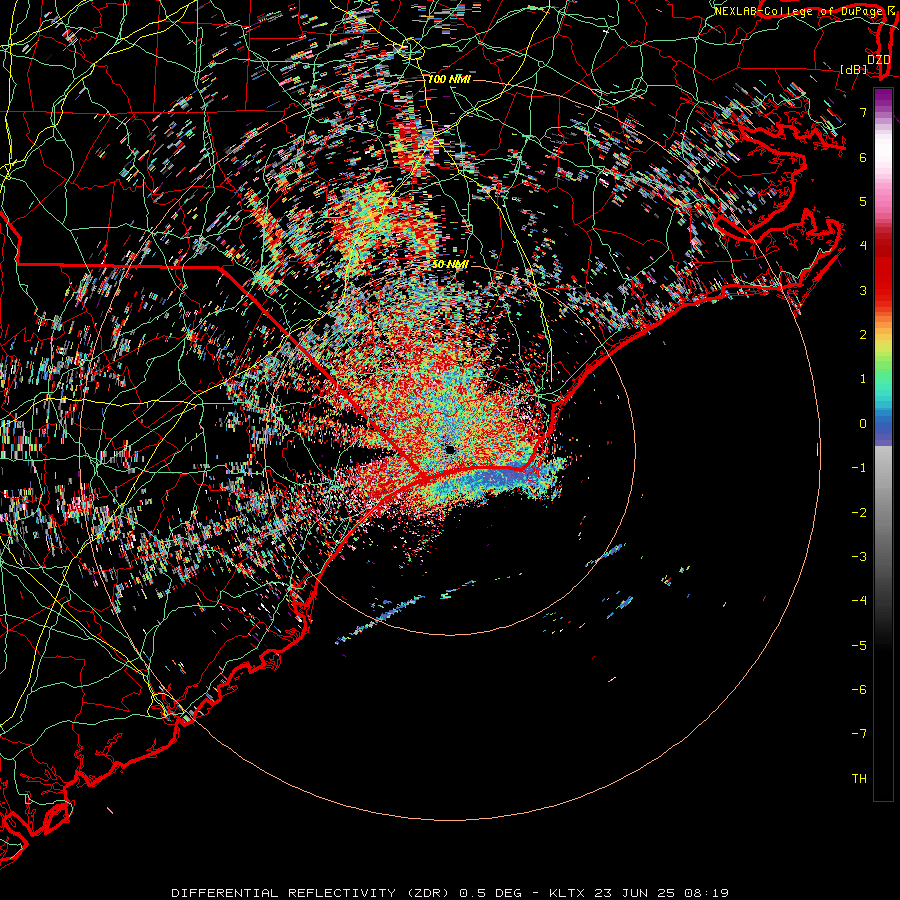The image size is (900, 900).
Task: Click the "0.5 DEG" elevation text
Action: [490, 893]
